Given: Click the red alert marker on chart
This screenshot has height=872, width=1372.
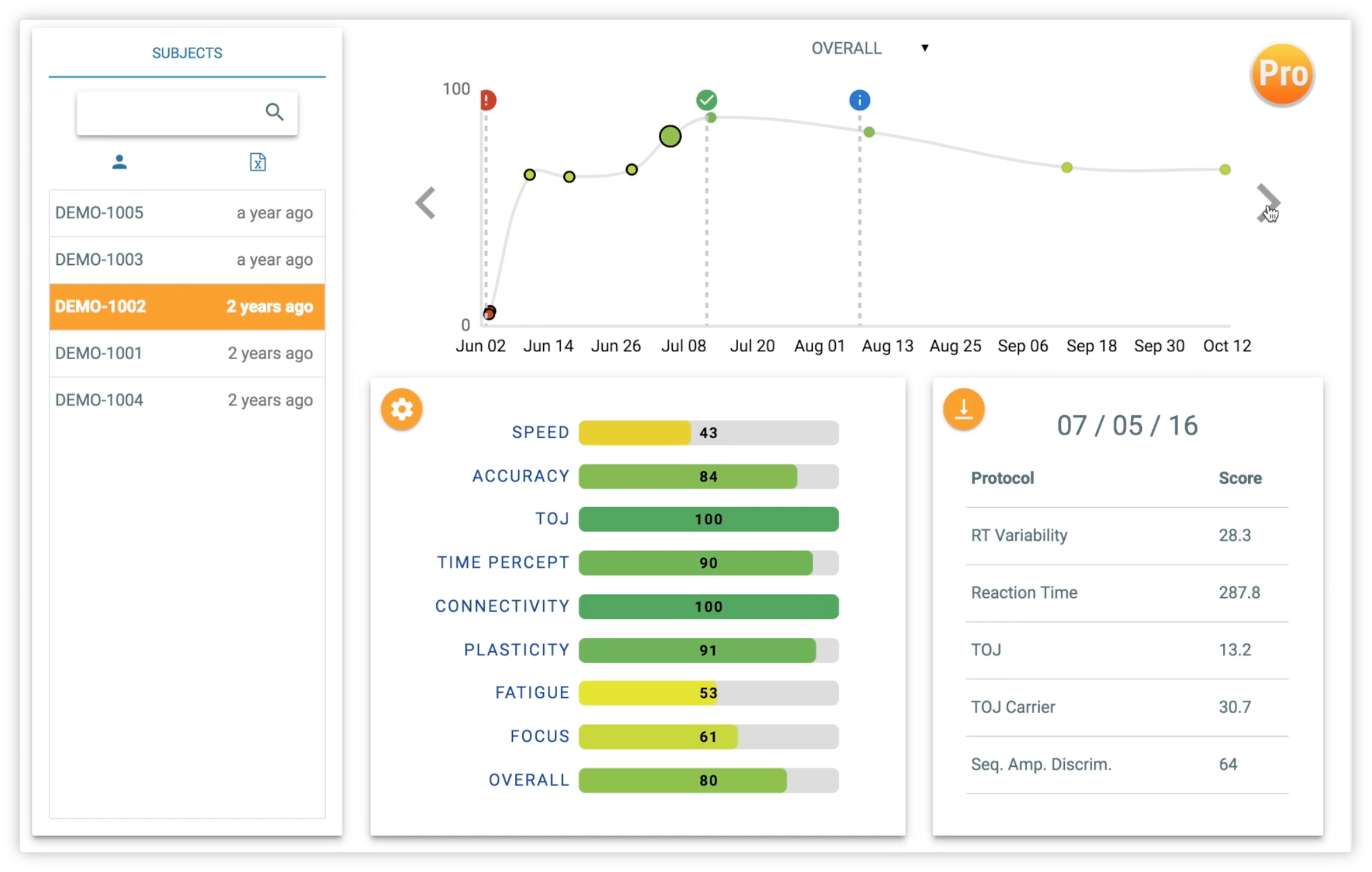Looking at the screenshot, I should [488, 100].
